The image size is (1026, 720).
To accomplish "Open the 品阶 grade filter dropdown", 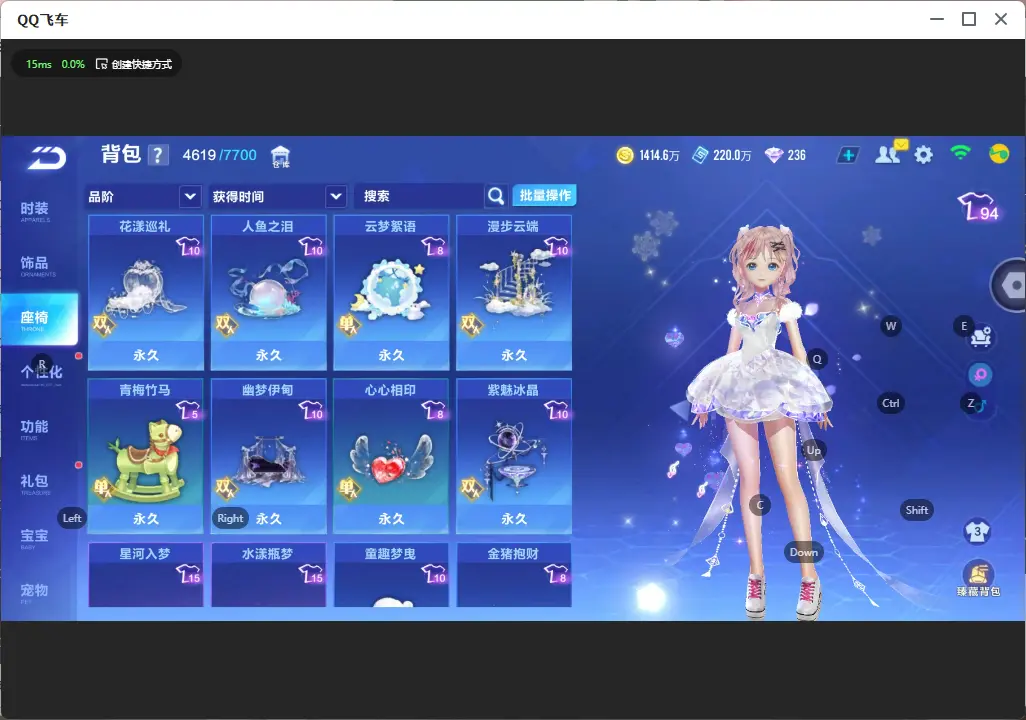I will [x=143, y=196].
